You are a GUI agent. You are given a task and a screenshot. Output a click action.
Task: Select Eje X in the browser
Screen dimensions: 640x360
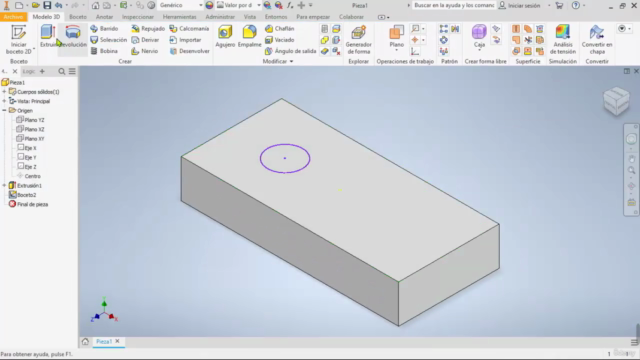(27, 148)
